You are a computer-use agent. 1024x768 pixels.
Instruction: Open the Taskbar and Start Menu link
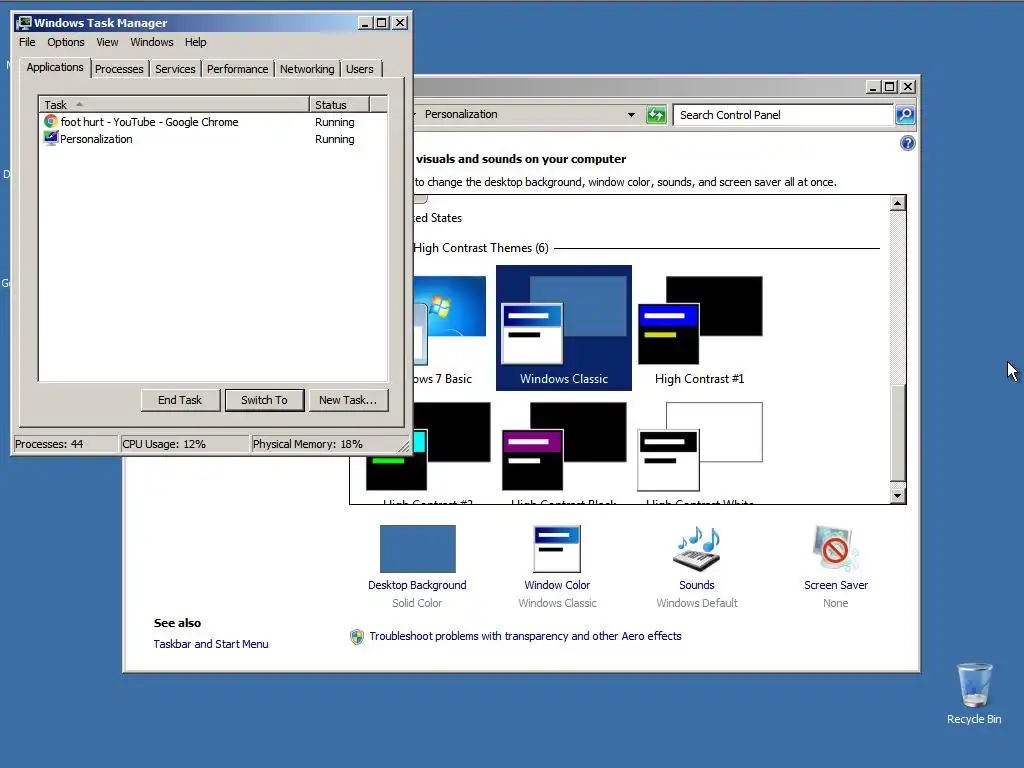pyautogui.click(x=211, y=644)
